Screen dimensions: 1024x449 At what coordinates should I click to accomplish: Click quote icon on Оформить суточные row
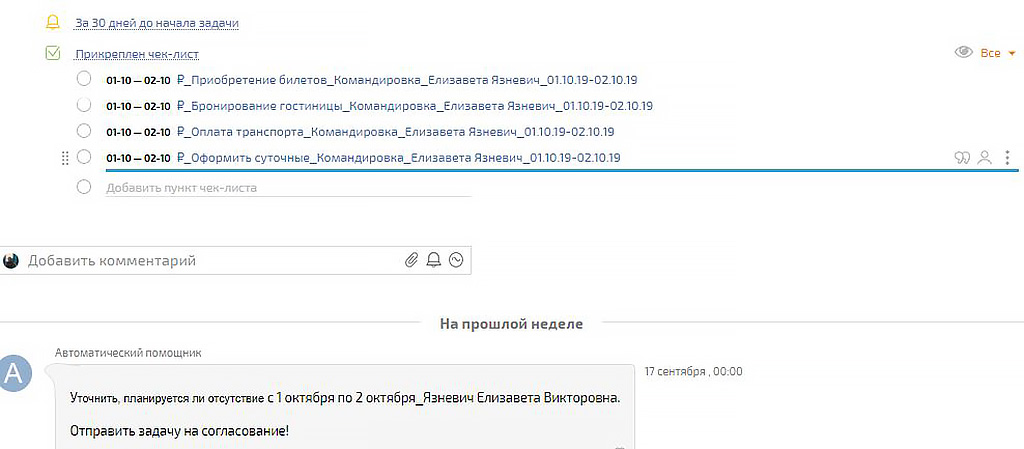(x=963, y=158)
